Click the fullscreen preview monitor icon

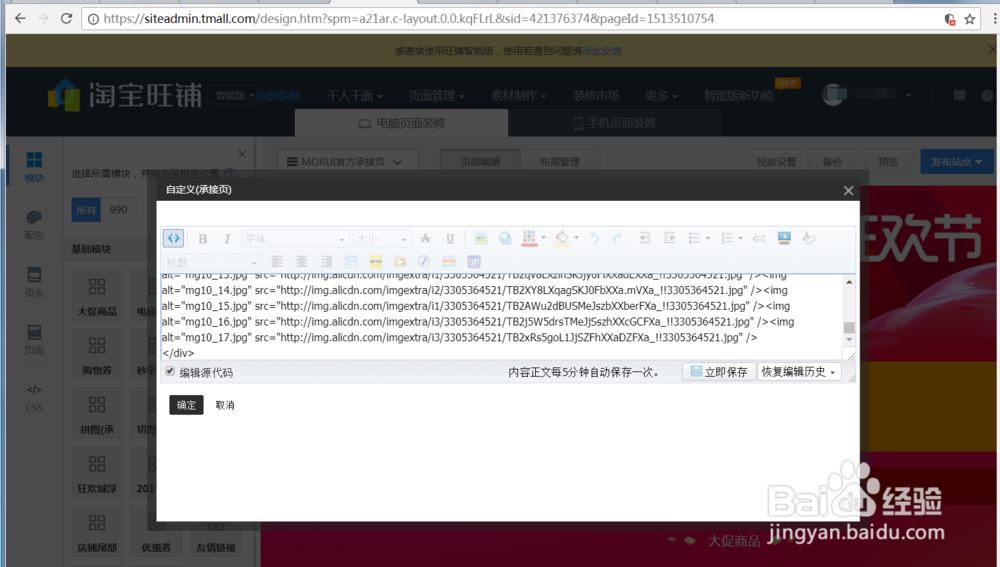(x=784, y=238)
